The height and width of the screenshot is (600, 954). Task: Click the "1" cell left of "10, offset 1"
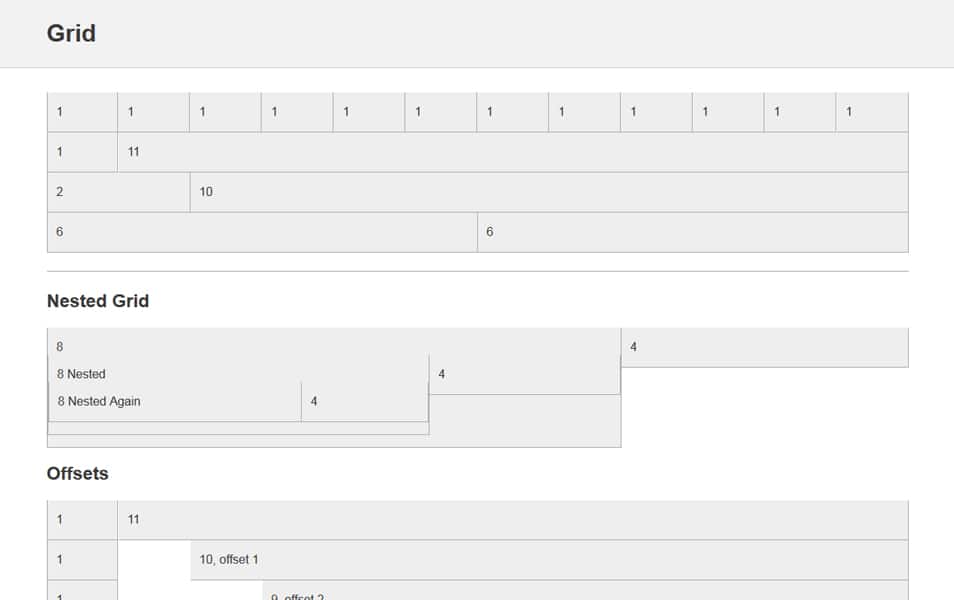82,560
